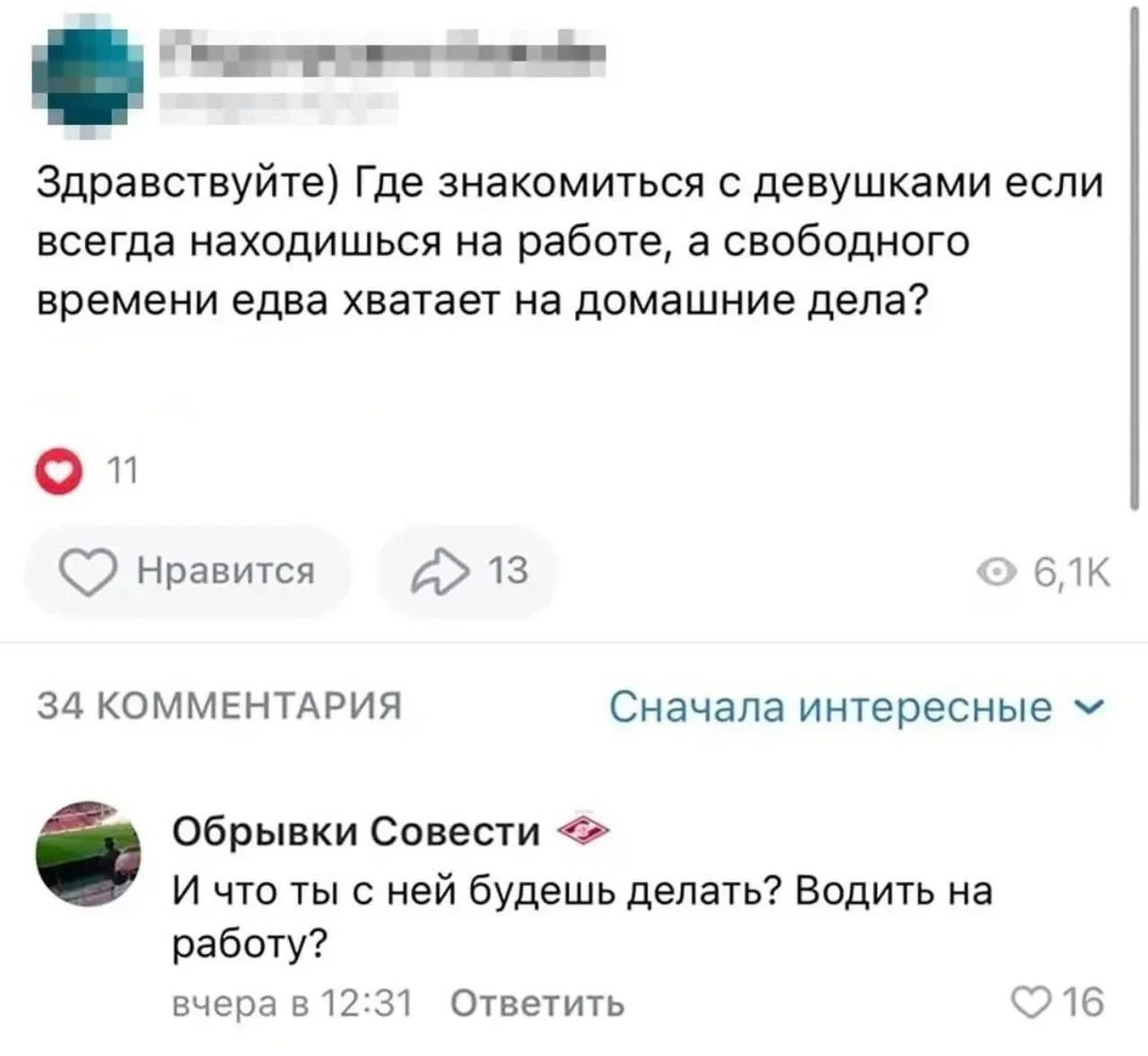This screenshot has height=1056, width=1148.
Task: Click the 34 КОММЕНТАРИЯ header
Action: (219, 707)
